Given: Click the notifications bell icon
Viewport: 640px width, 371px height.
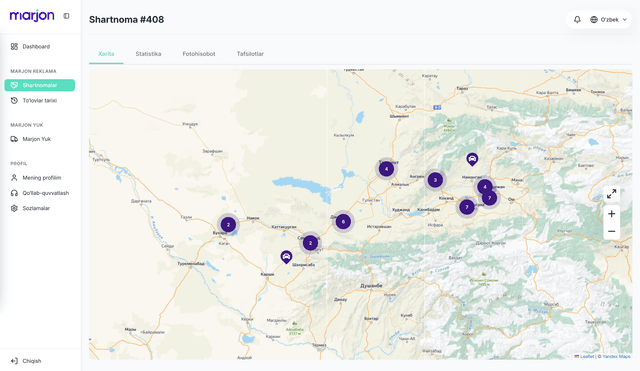Looking at the screenshot, I should tap(577, 20).
